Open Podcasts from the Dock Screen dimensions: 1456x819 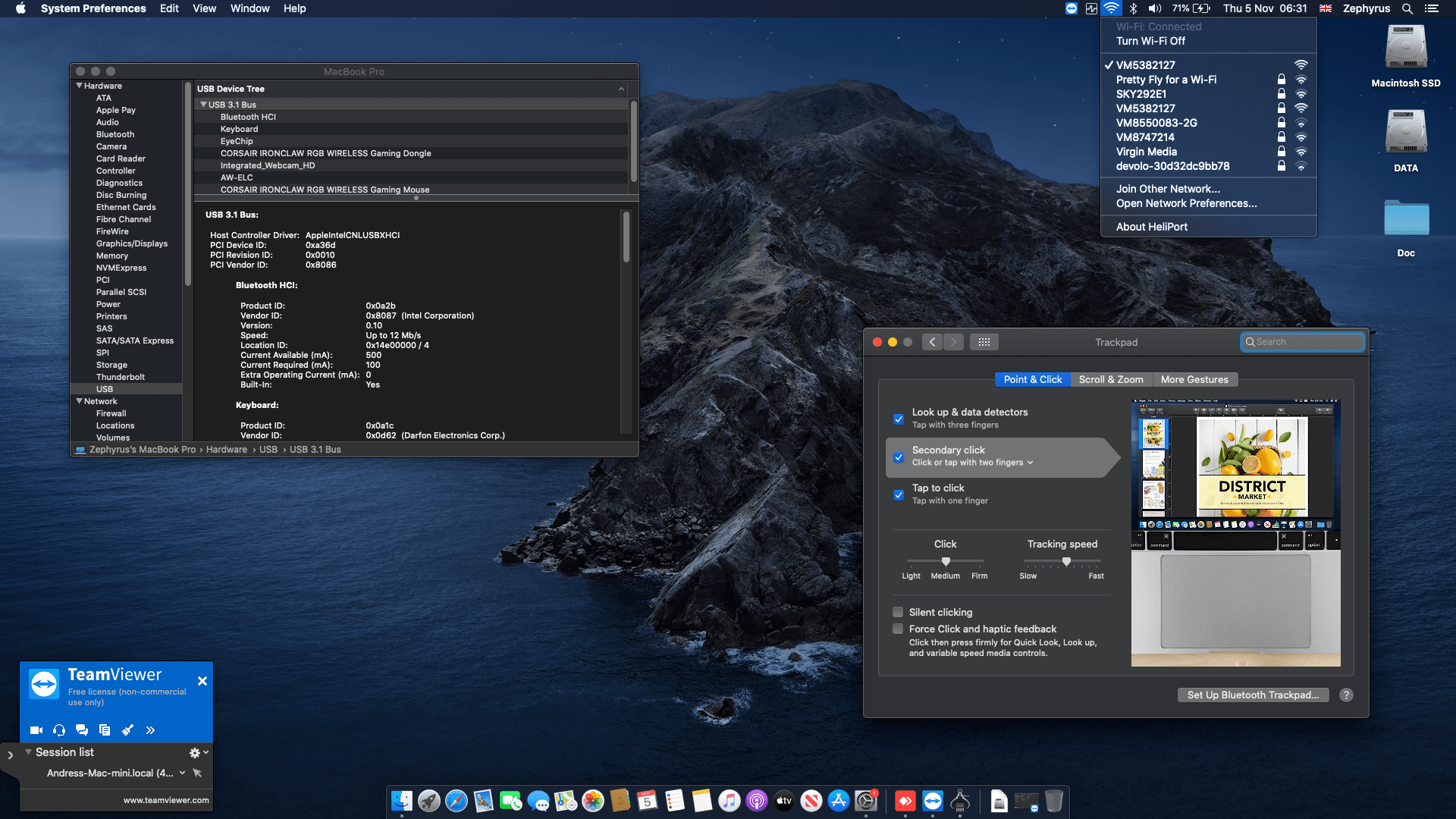coord(757,801)
